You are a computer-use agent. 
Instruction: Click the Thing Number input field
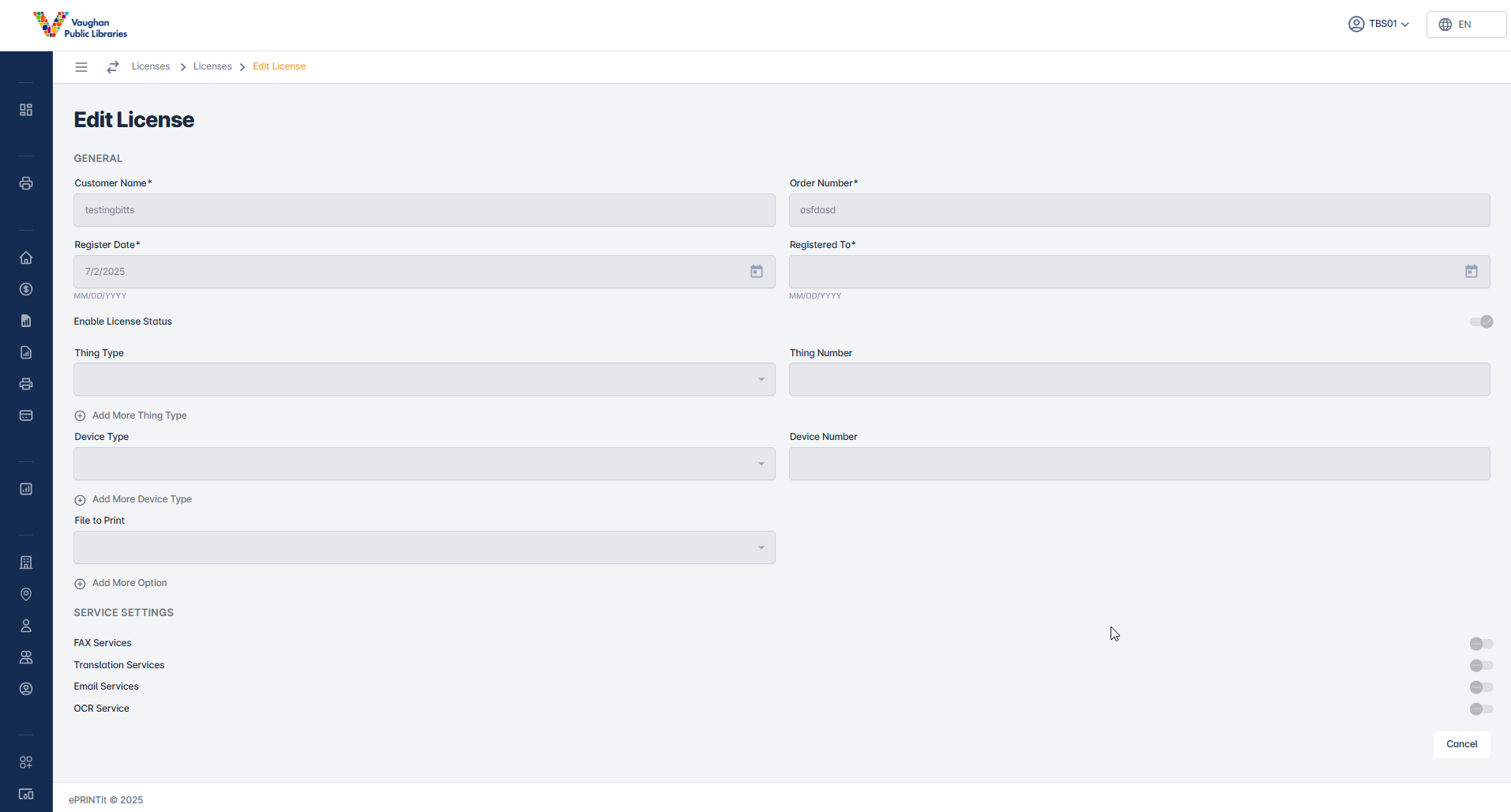(x=1139, y=380)
